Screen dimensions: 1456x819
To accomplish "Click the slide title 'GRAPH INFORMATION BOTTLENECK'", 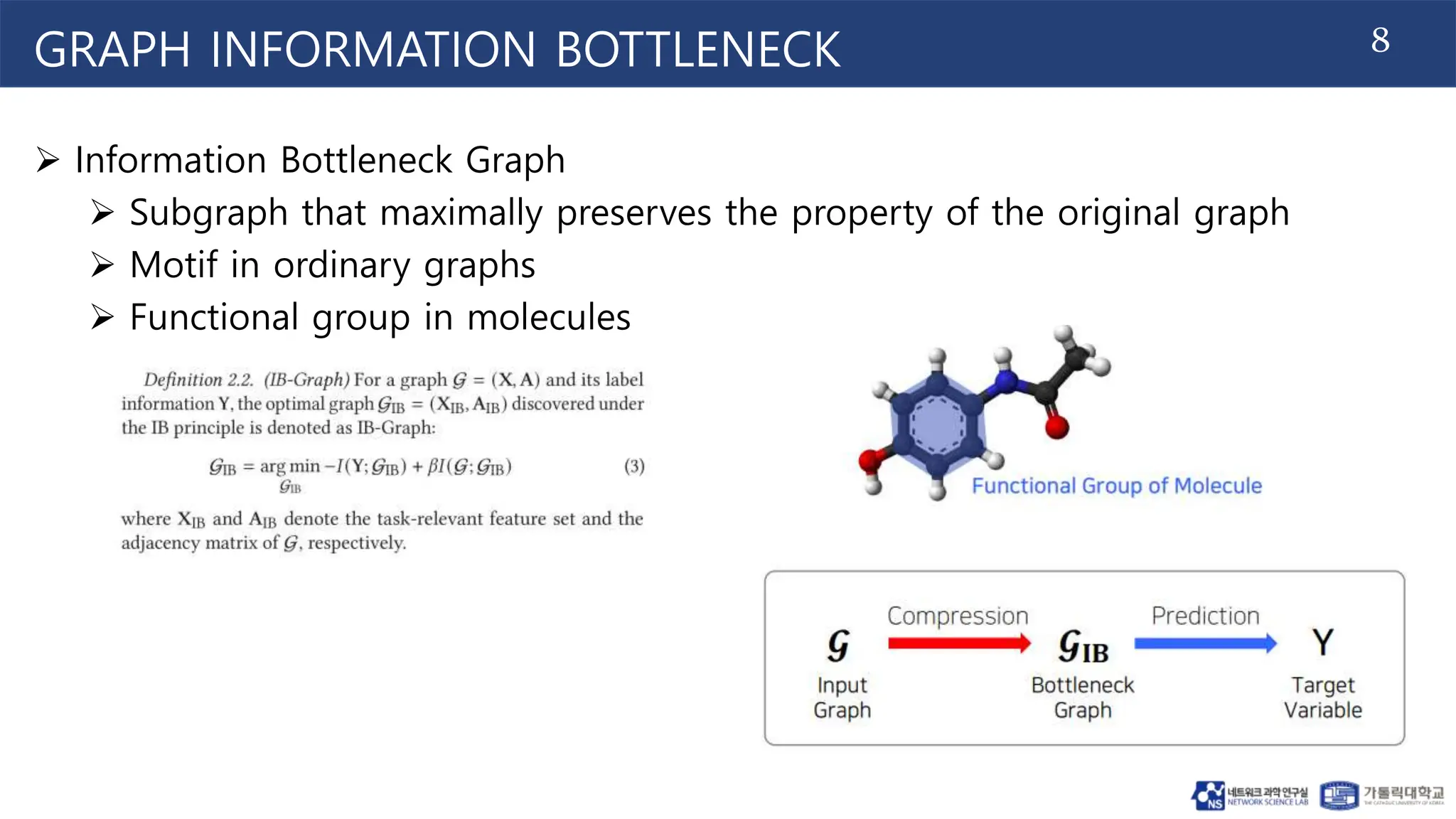I will point(437,49).
